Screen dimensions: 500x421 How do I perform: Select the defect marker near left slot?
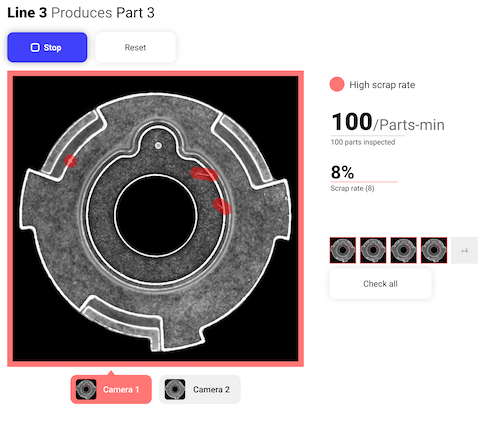tap(70, 161)
